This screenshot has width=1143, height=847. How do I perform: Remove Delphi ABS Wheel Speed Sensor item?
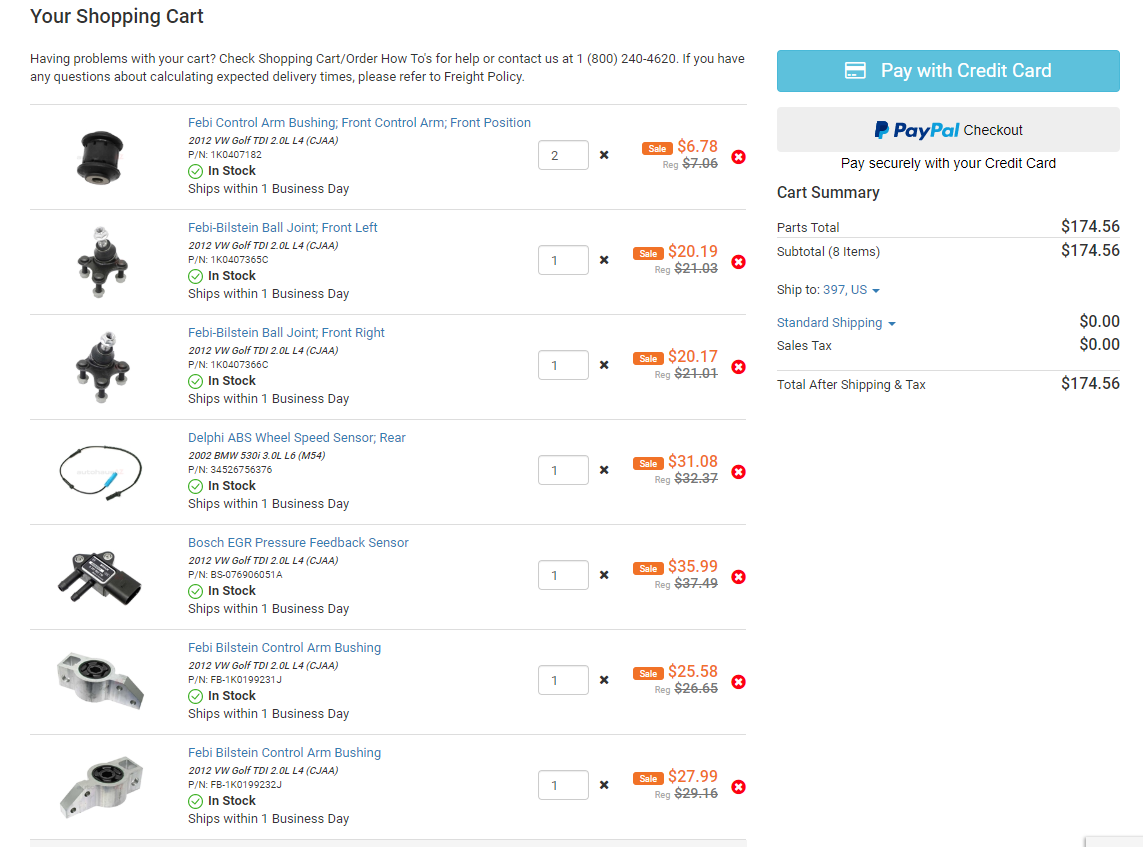pos(738,472)
